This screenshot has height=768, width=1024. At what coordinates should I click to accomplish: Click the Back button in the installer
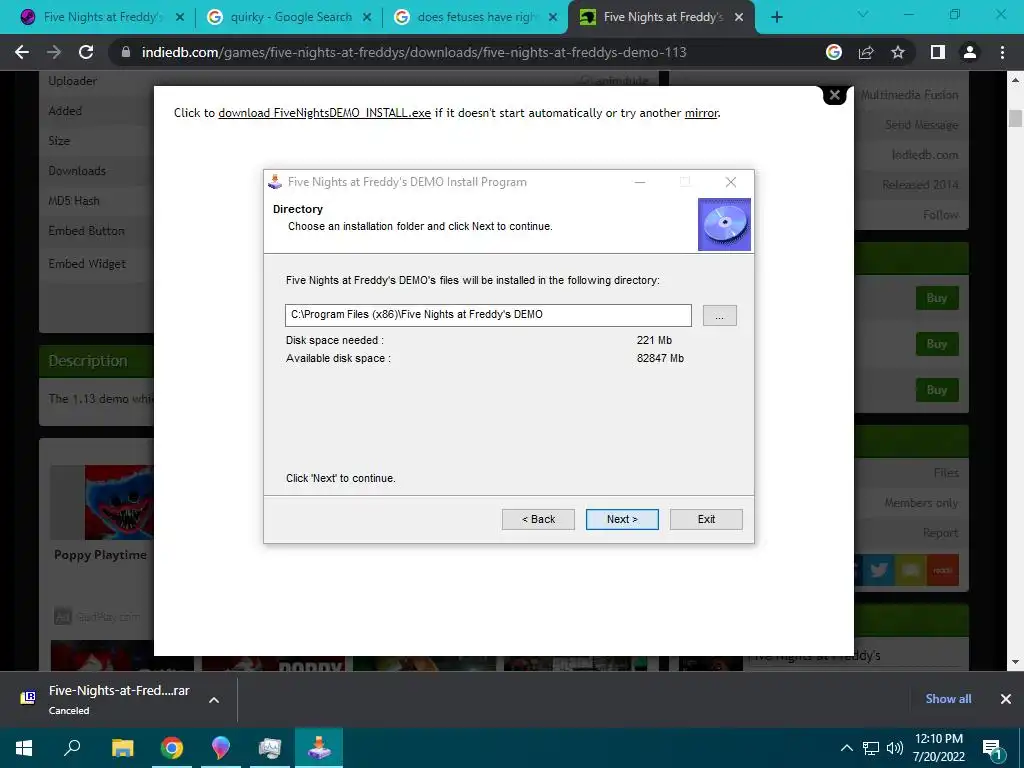[x=538, y=519]
